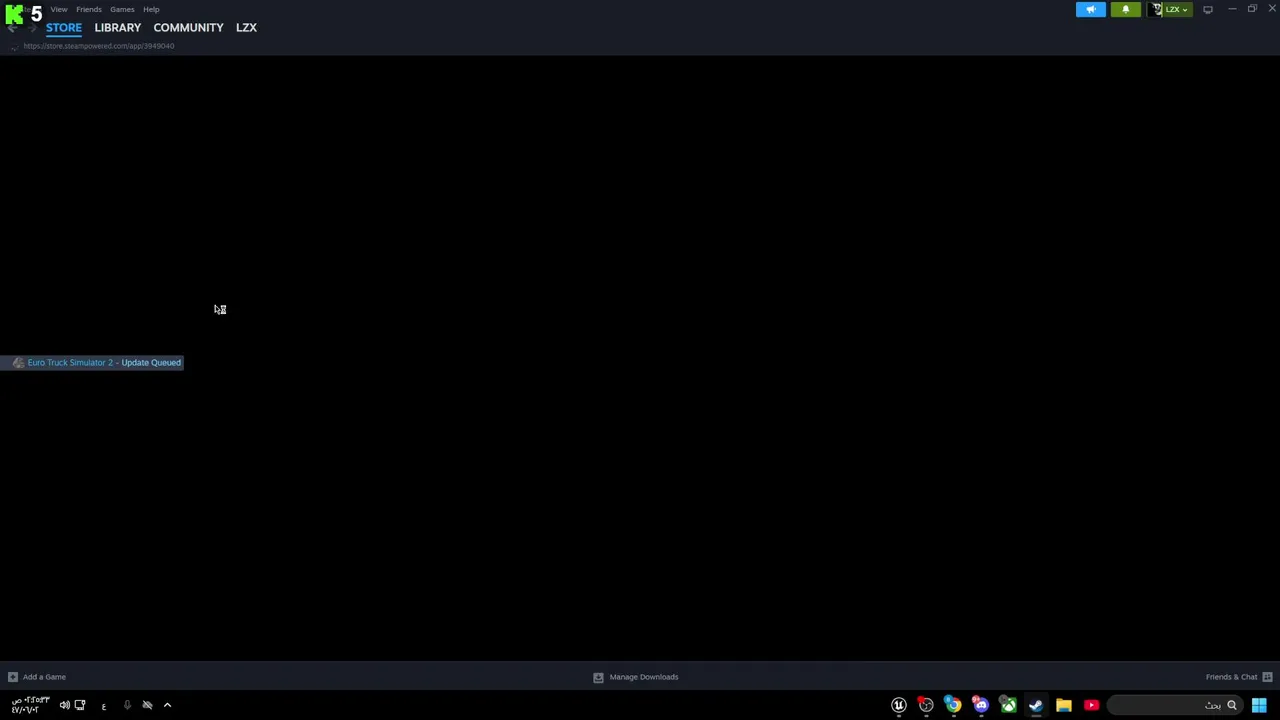Click Euro Truck Simulator 2 tooltip text
Image resolution: width=1280 pixels, height=720 pixels.
coord(104,363)
